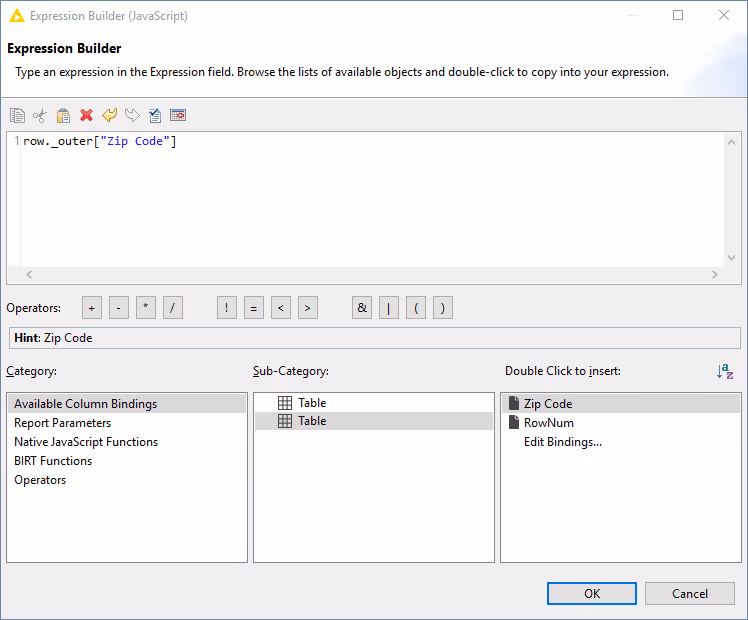Select the Report Parameters category
Image resolution: width=748 pixels, height=620 pixels.
click(x=62, y=423)
